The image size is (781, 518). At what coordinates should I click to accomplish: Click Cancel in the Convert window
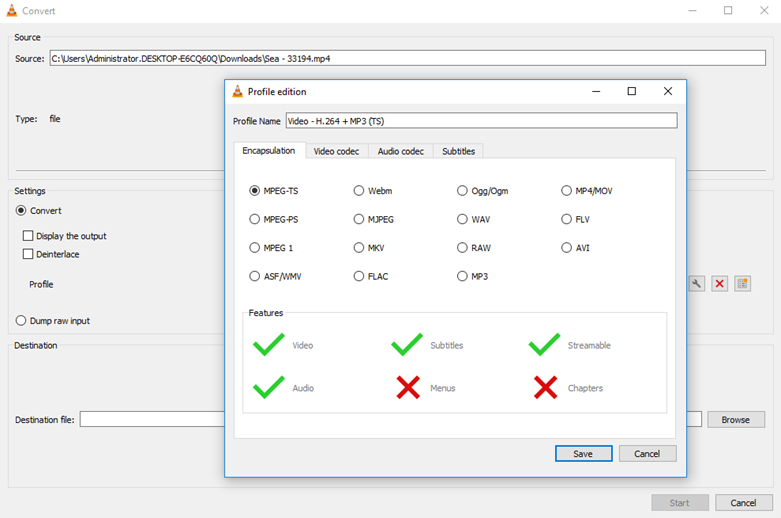[744, 503]
